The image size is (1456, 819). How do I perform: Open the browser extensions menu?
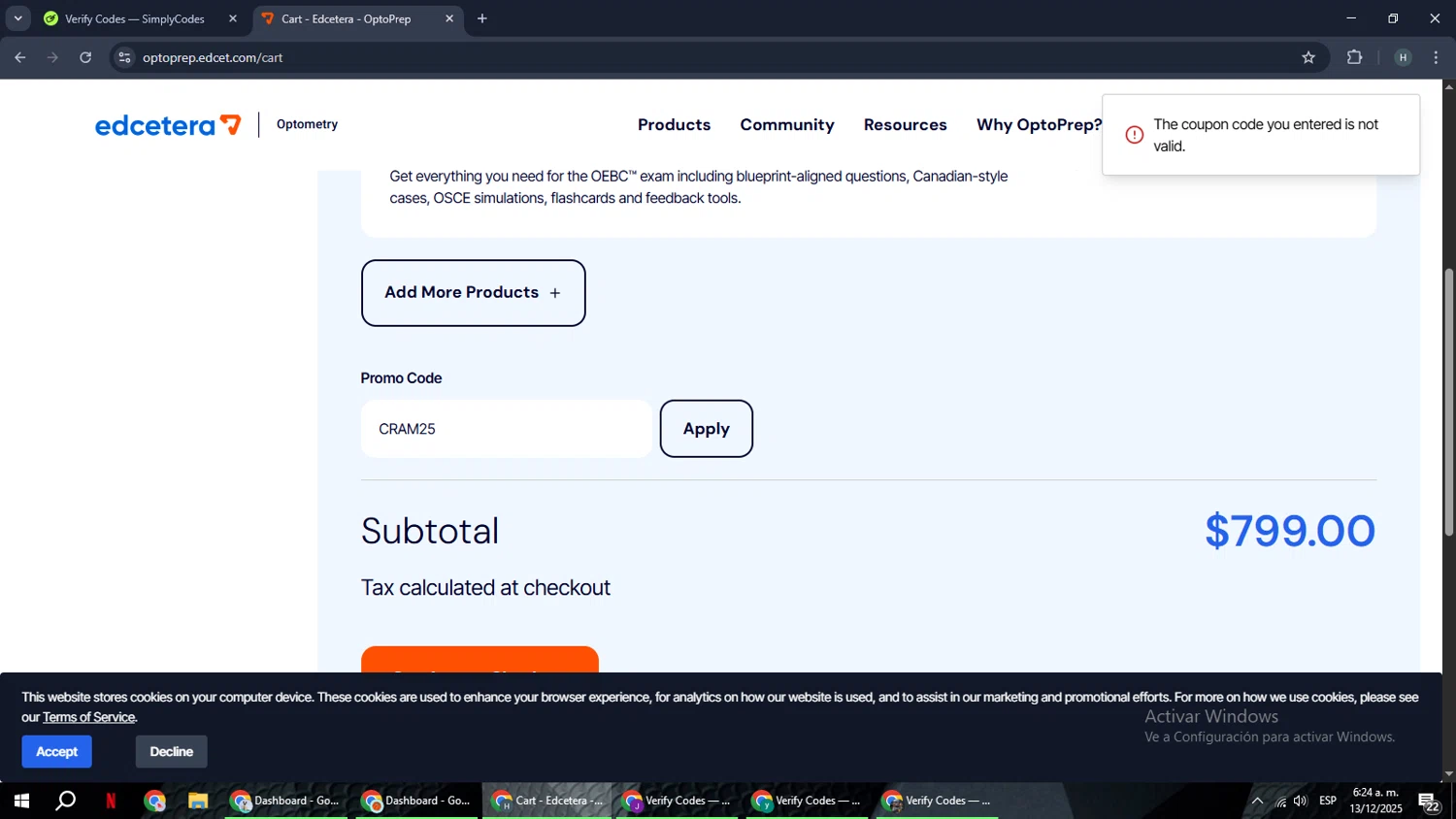[1355, 57]
